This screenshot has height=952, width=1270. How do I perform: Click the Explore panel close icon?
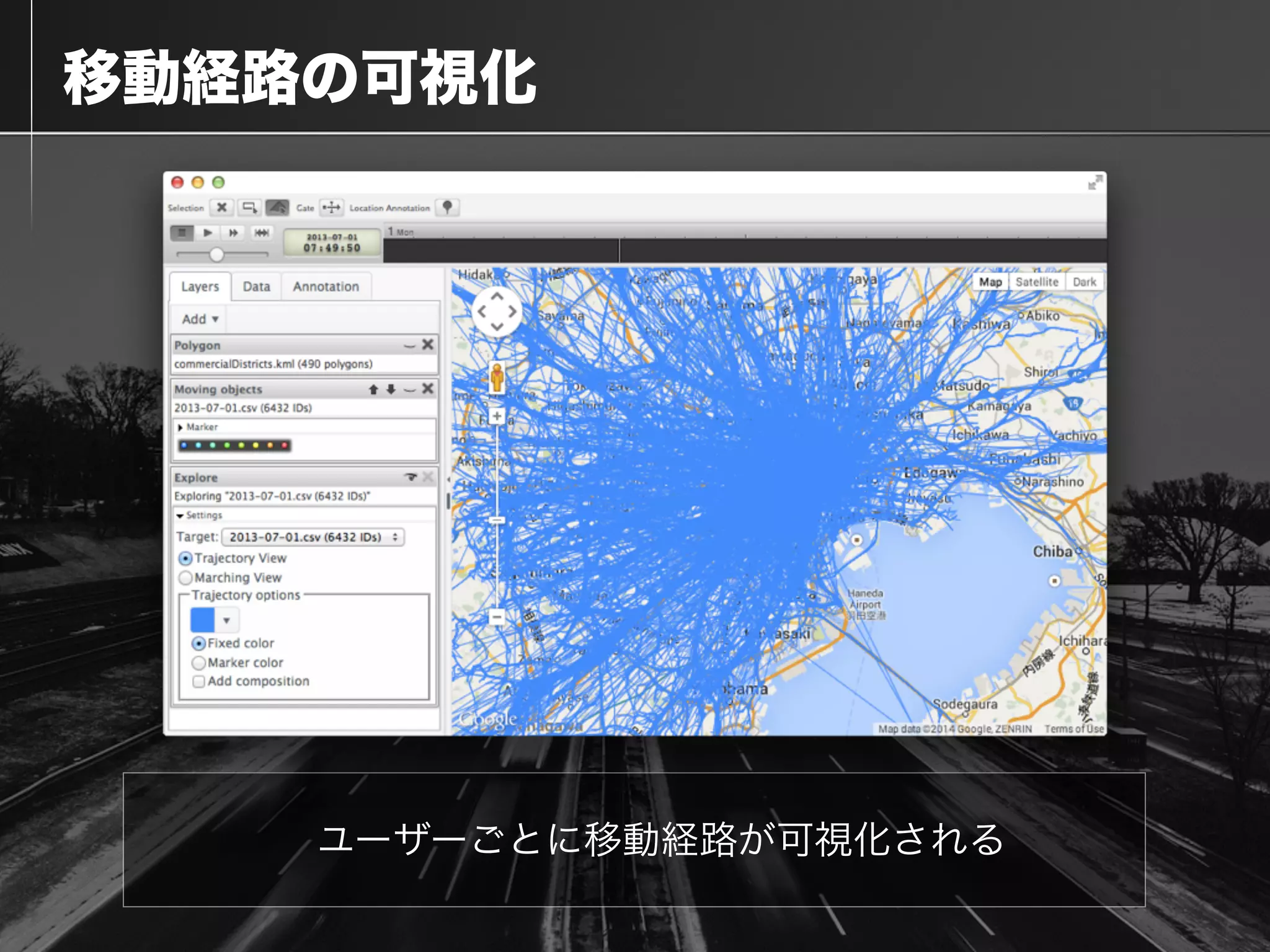[x=428, y=477]
